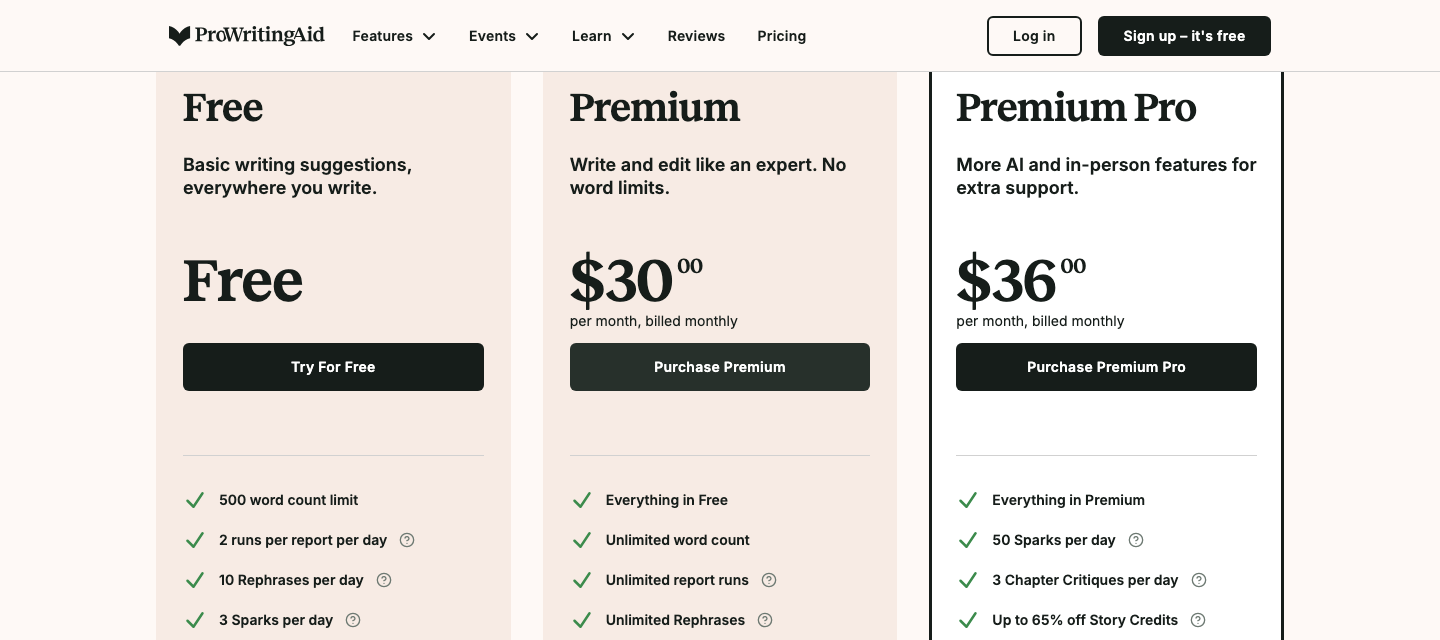This screenshot has width=1440, height=640.
Task: Go to the Reviews page
Action: tap(696, 36)
